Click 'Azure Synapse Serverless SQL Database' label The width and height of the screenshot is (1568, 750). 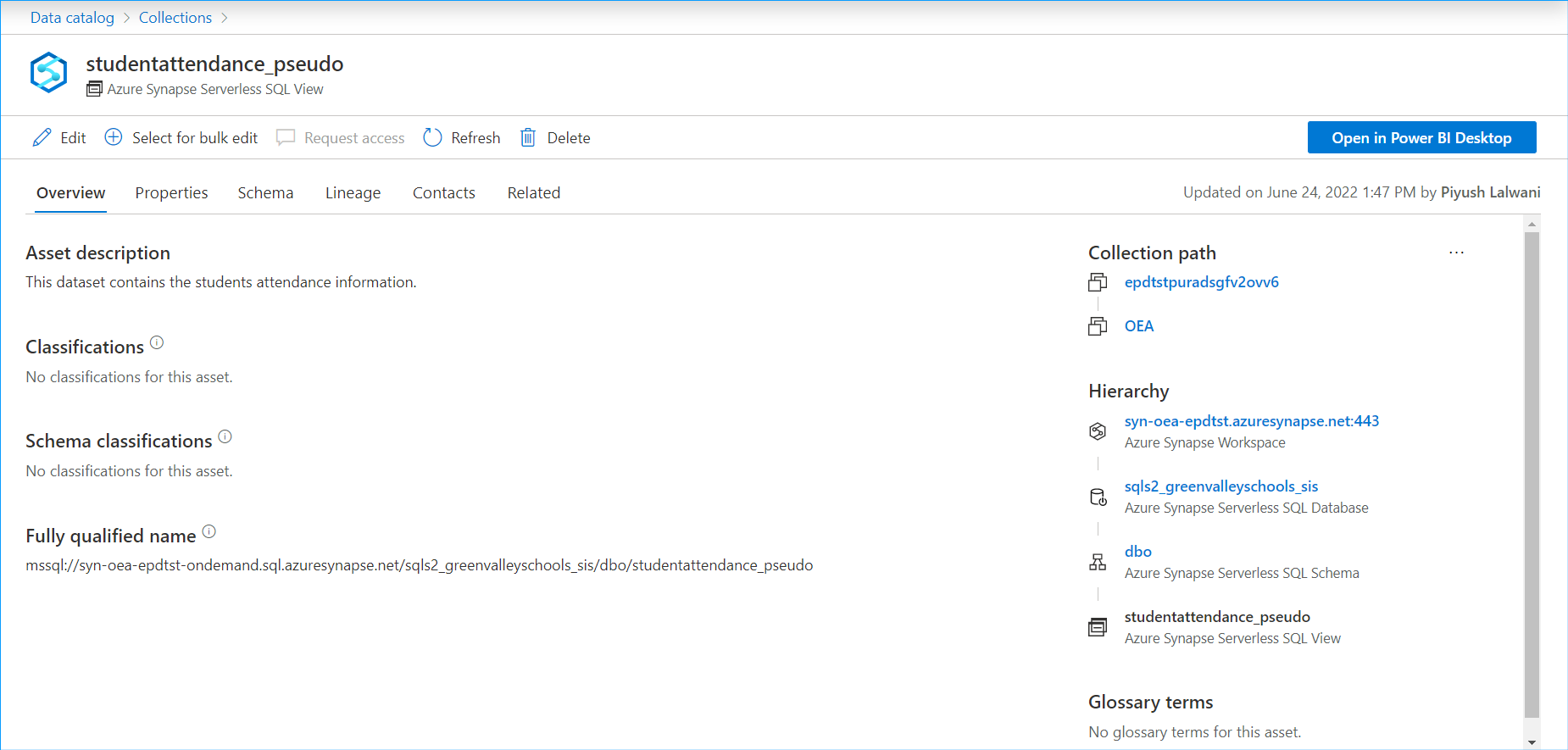pyautogui.click(x=1247, y=508)
